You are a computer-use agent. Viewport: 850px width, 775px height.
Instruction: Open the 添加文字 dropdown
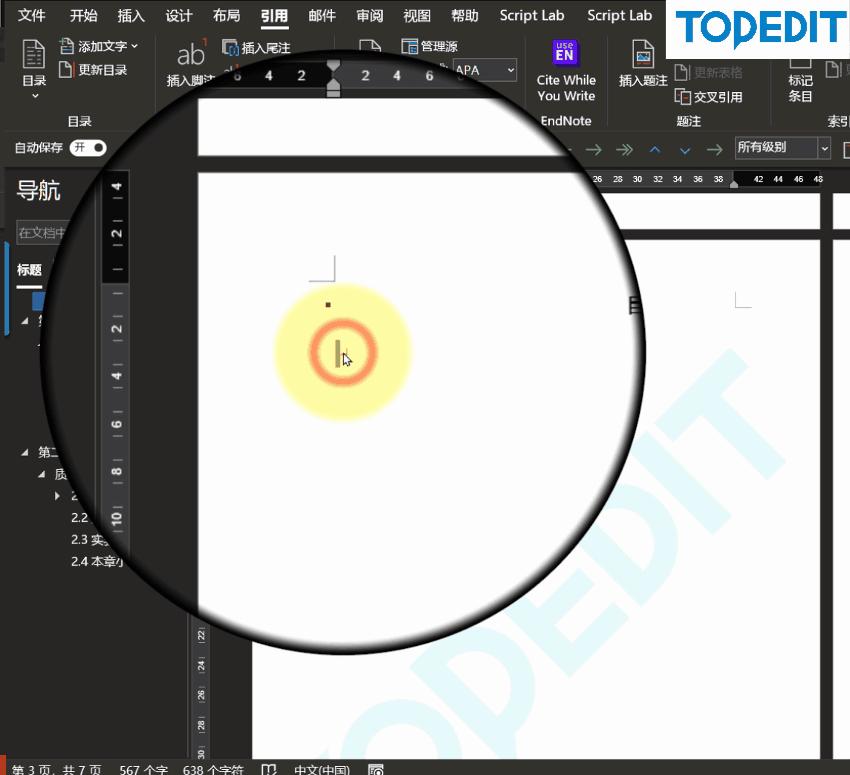click(99, 47)
